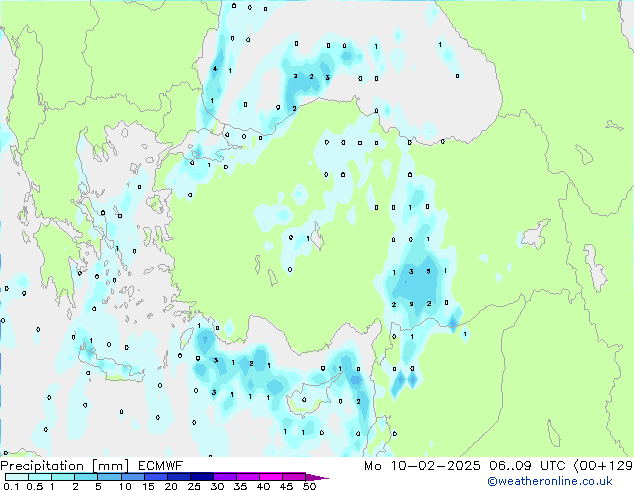Click the legend label '40'

(x=263, y=486)
